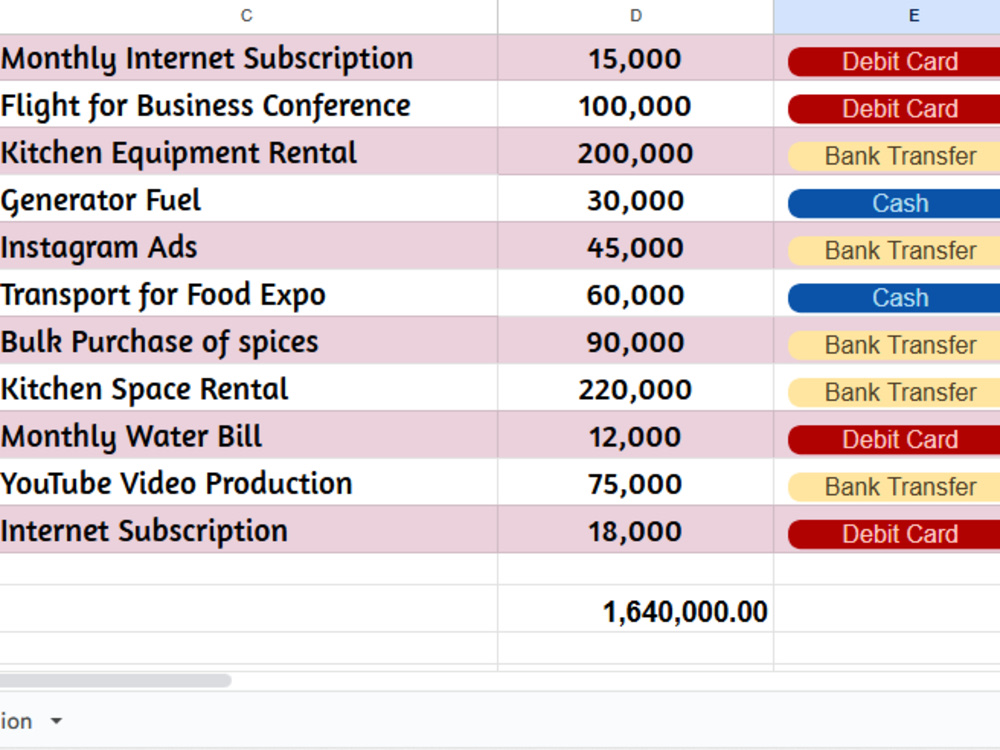Open Bank Transfer dropdown for Bulk Purchase of spices
The image size is (1000, 750).
click(894, 345)
